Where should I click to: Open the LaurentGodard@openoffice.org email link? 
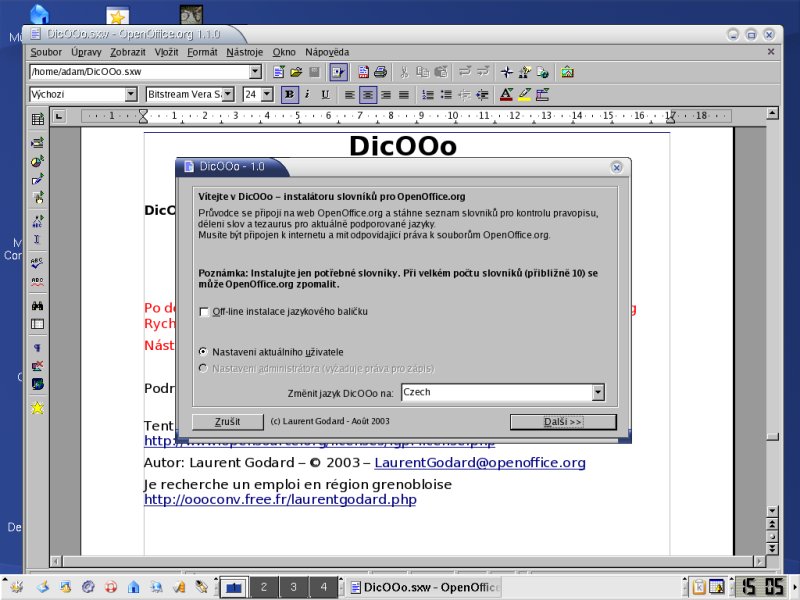coord(480,463)
